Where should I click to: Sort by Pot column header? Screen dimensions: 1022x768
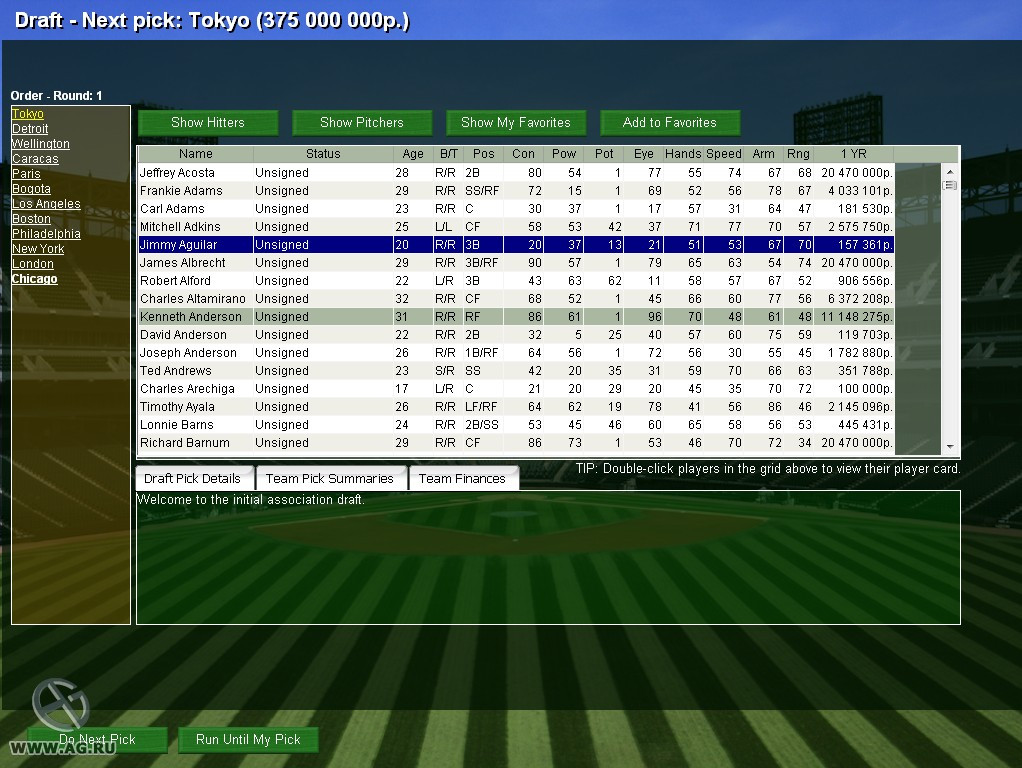(x=604, y=154)
